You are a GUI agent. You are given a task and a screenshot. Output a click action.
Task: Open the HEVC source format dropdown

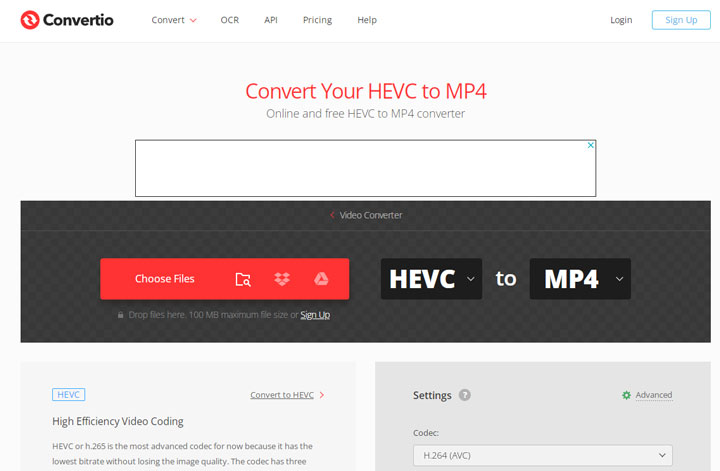(431, 279)
